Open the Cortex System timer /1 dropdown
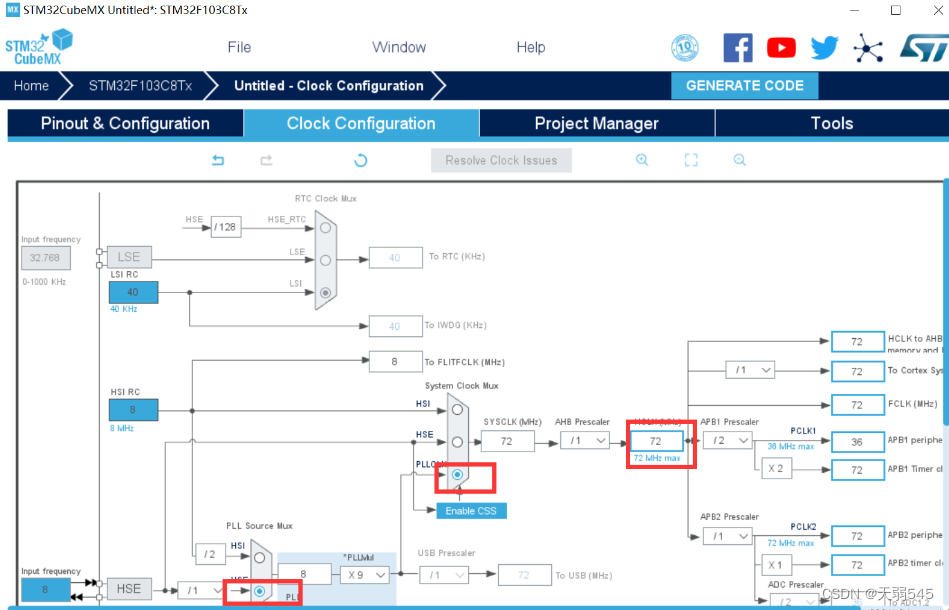Screen dimensions: 949x610 pyautogui.click(x=750, y=370)
